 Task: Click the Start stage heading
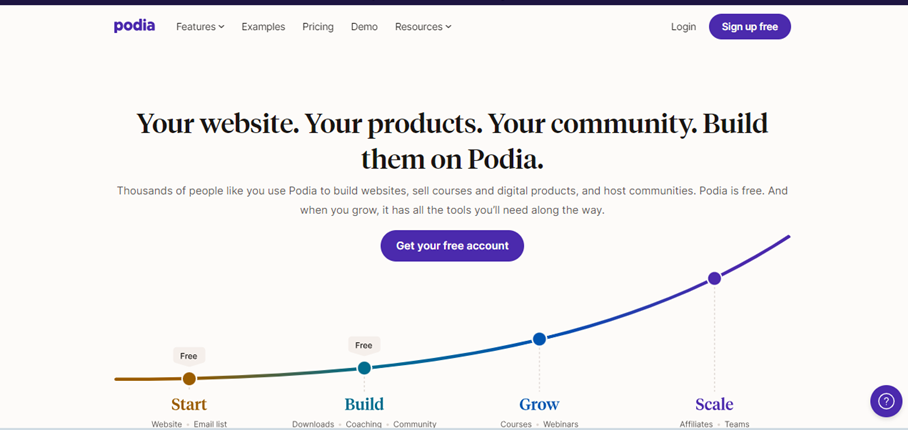(x=189, y=404)
